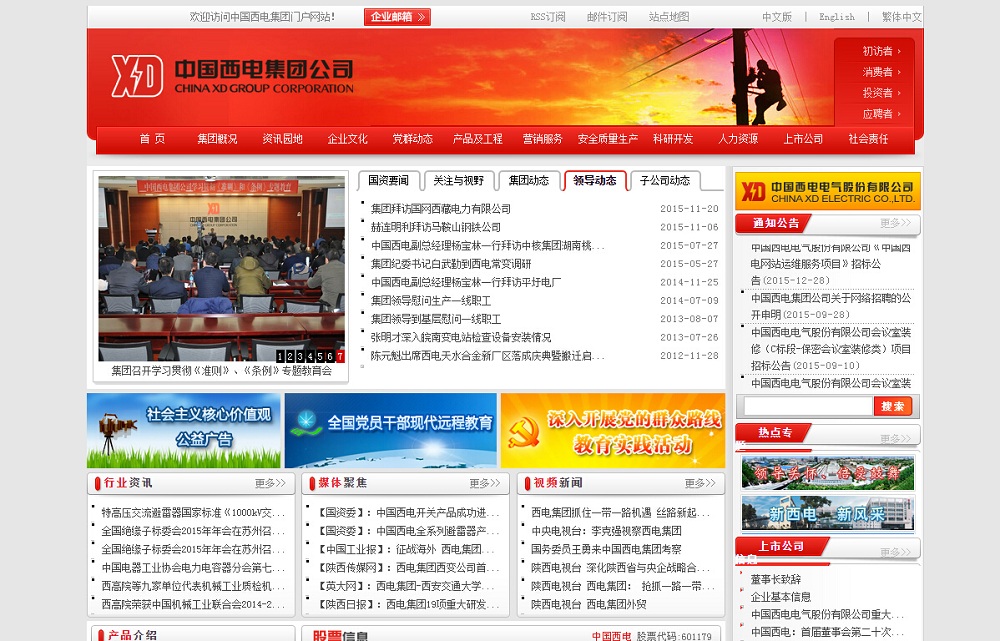Select the 领导动态 tab
This screenshot has width=1000, height=641.
(595, 181)
